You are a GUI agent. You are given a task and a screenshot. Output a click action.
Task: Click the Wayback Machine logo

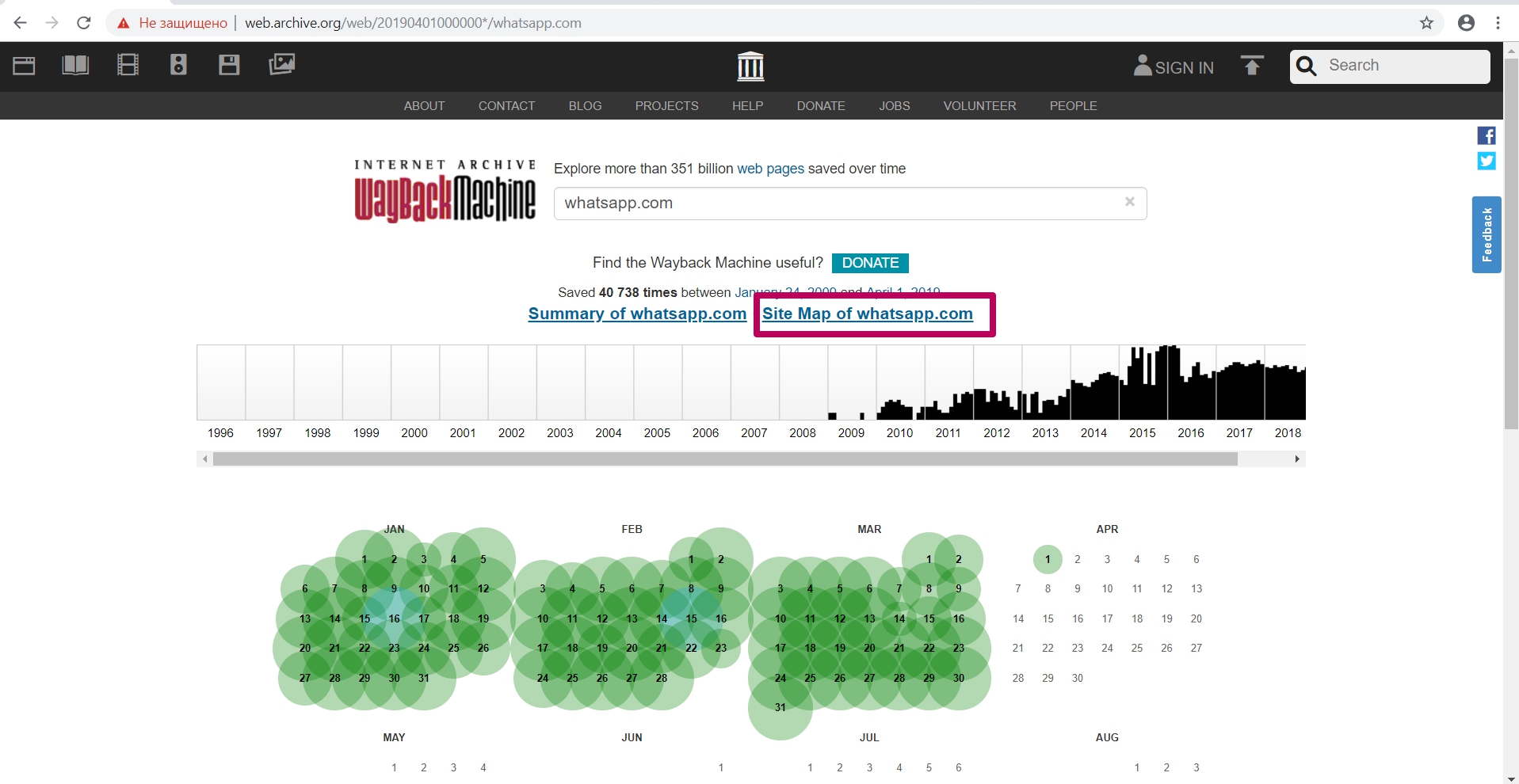(x=445, y=191)
